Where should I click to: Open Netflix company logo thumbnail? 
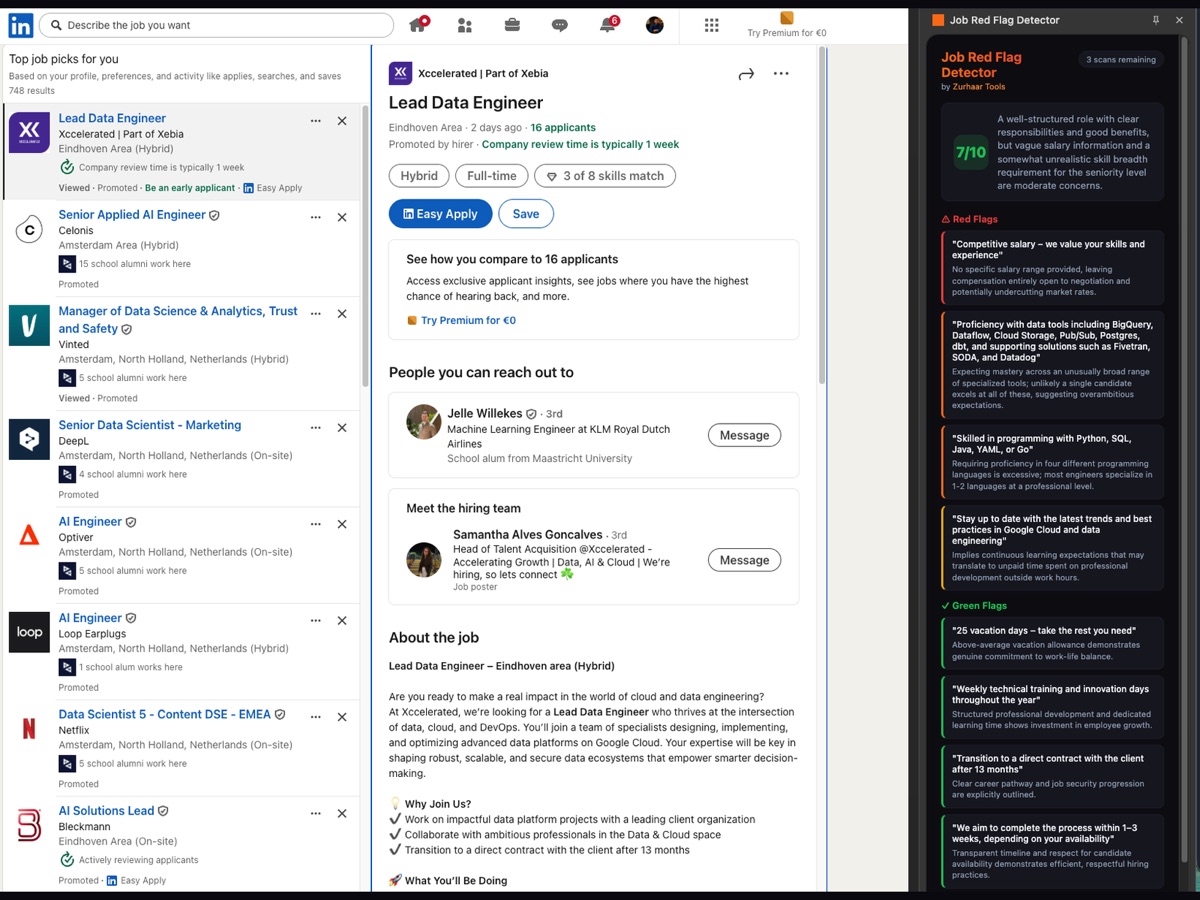pos(29,728)
